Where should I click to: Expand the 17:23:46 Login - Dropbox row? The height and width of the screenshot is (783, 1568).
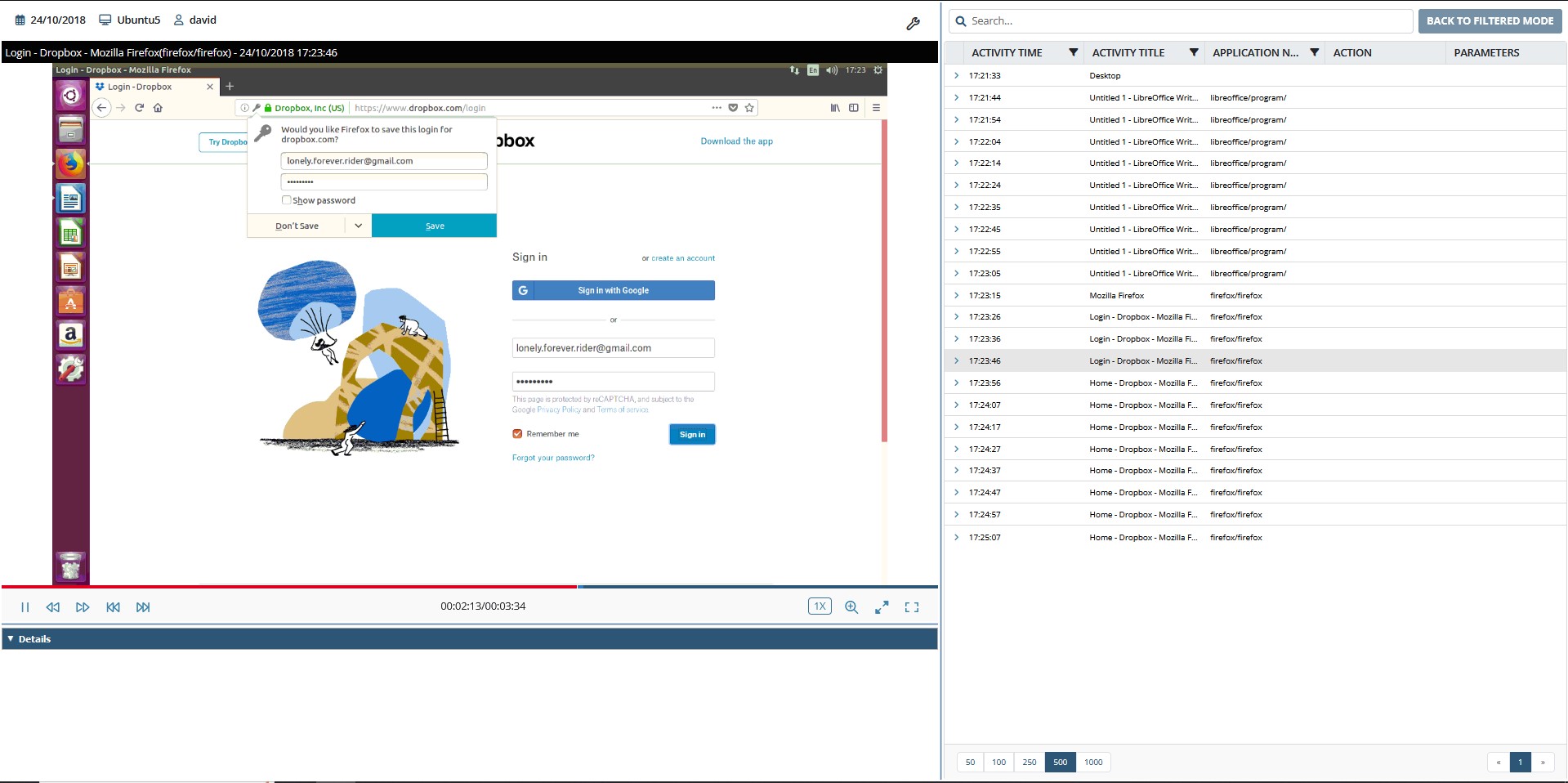[956, 360]
